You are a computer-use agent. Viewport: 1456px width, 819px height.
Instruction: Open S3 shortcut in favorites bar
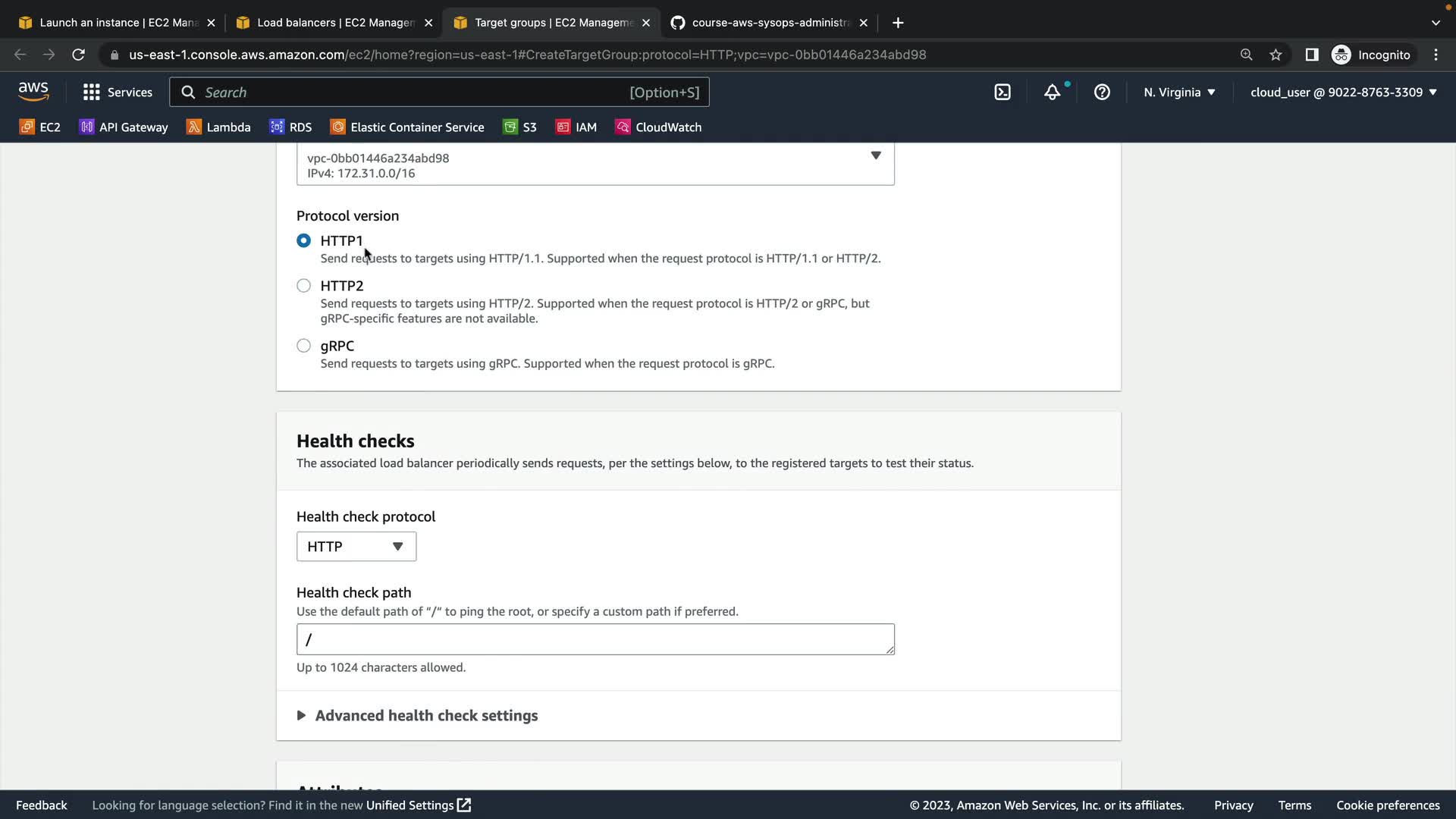(520, 127)
